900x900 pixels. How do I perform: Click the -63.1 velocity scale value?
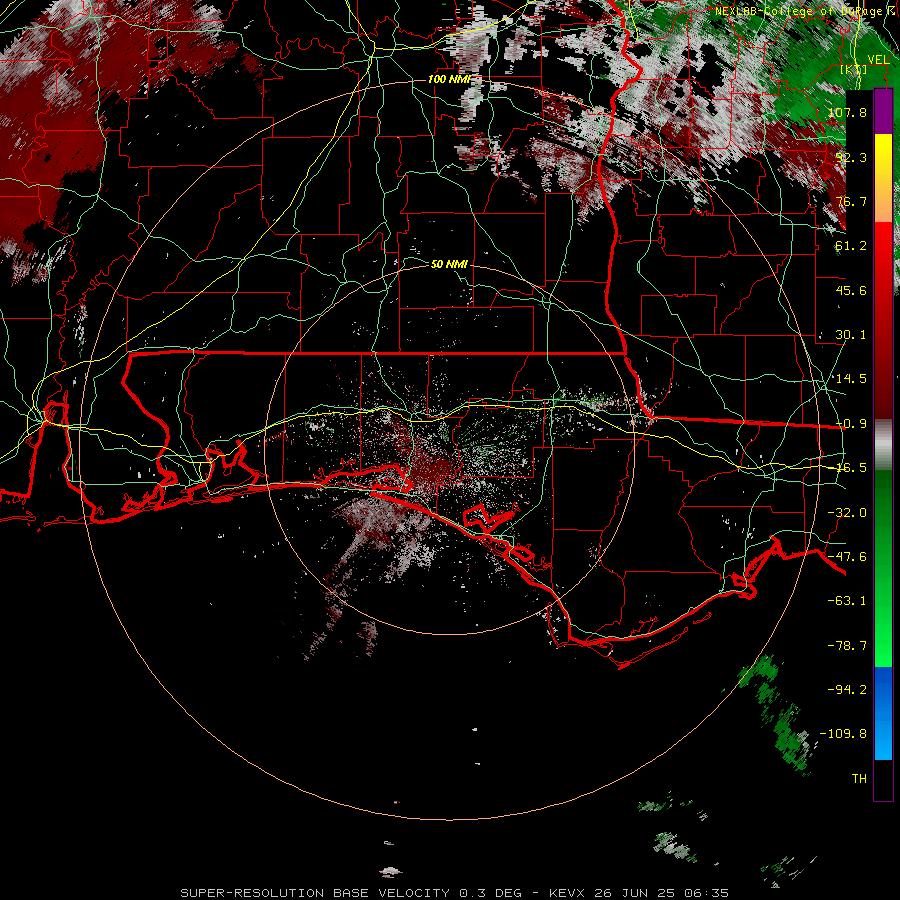point(847,601)
